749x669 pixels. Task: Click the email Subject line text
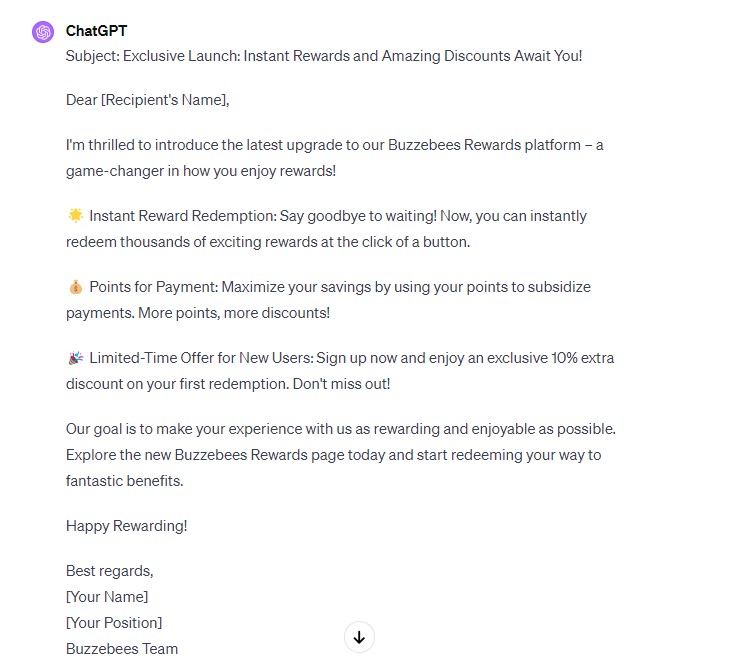click(x=324, y=56)
